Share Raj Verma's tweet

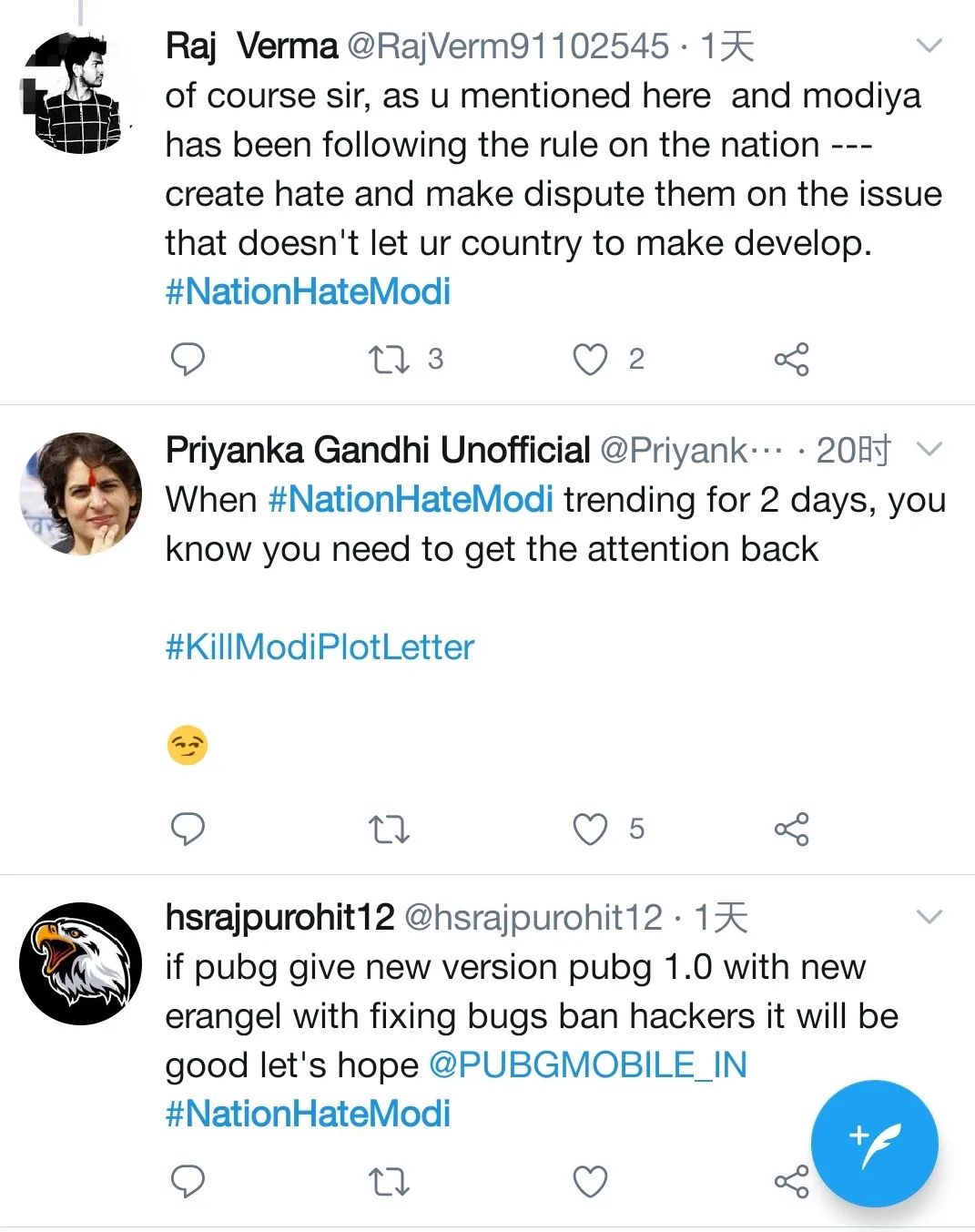tap(791, 359)
